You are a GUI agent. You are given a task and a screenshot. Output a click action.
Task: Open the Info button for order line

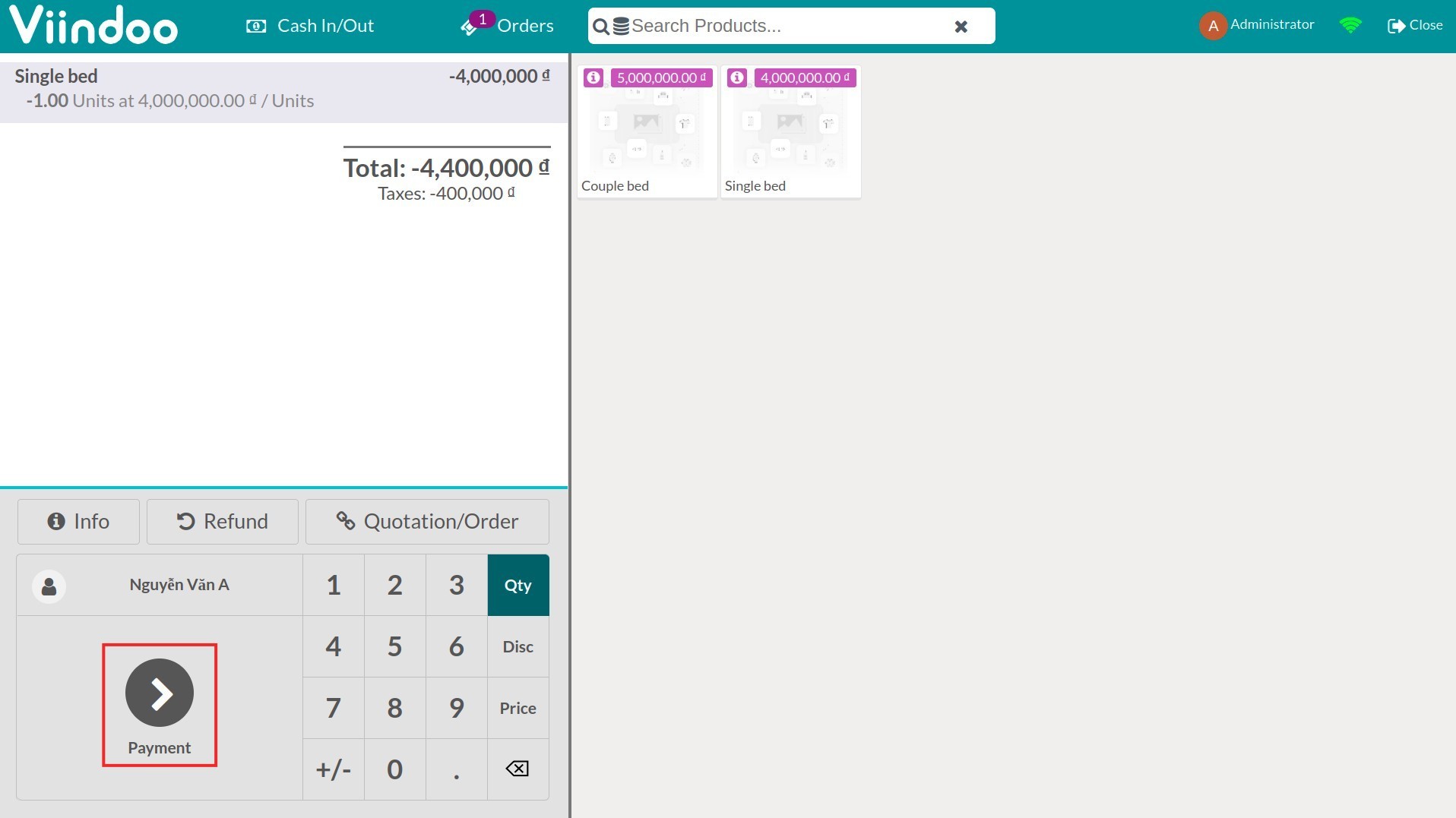tap(78, 522)
